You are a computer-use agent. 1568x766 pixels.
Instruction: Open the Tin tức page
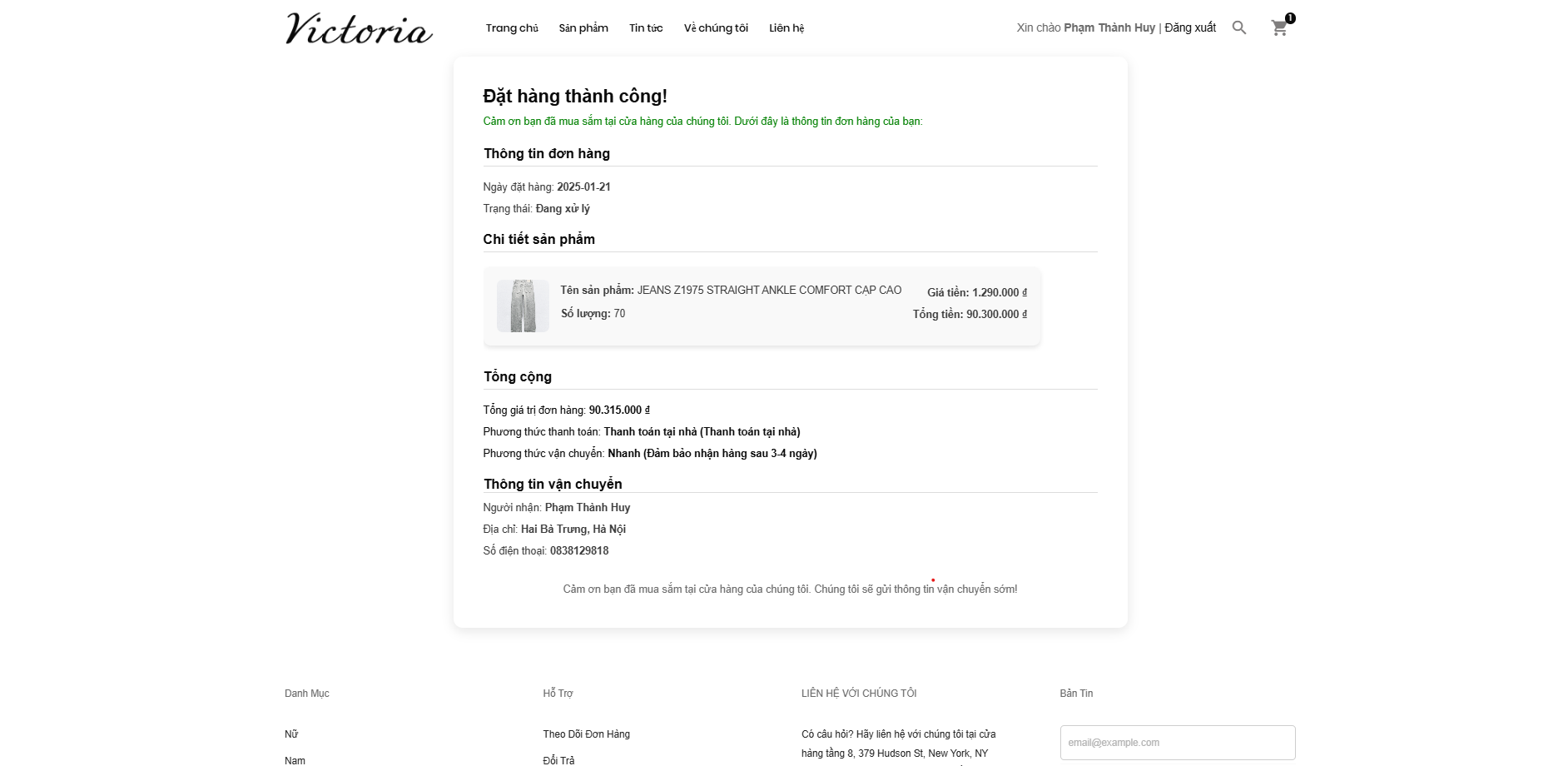point(646,28)
